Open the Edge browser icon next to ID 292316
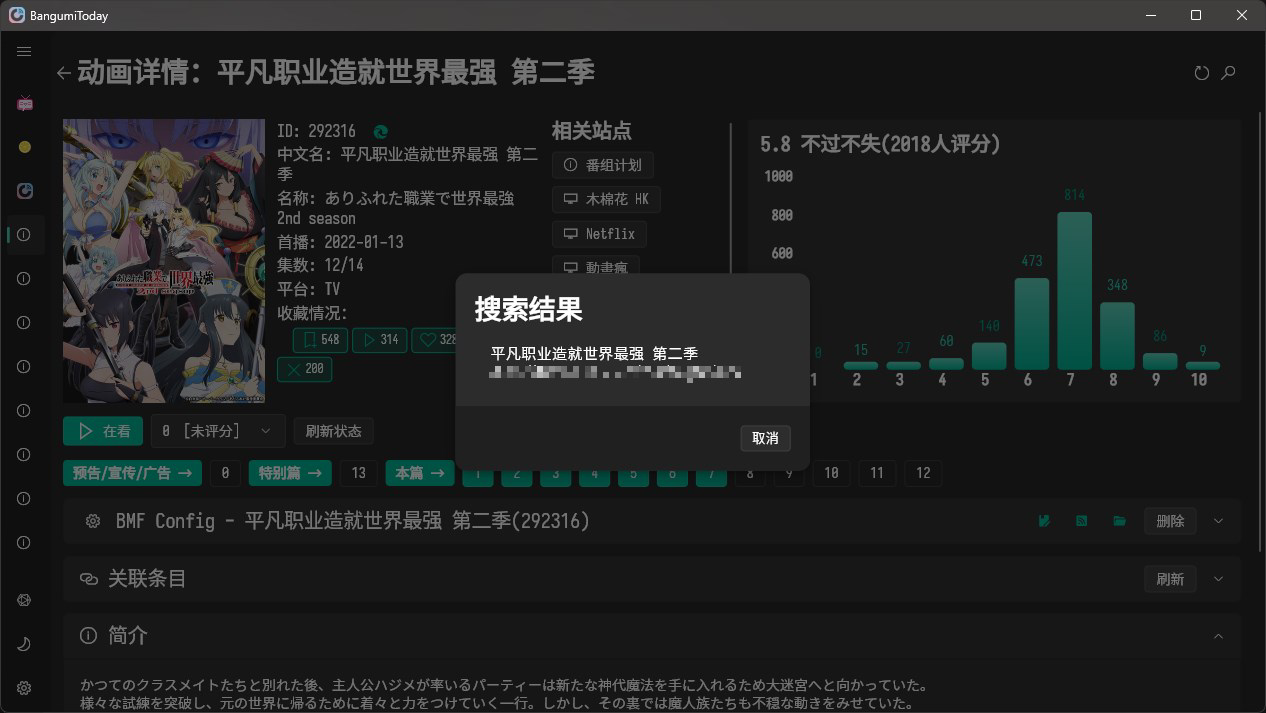 click(x=380, y=131)
